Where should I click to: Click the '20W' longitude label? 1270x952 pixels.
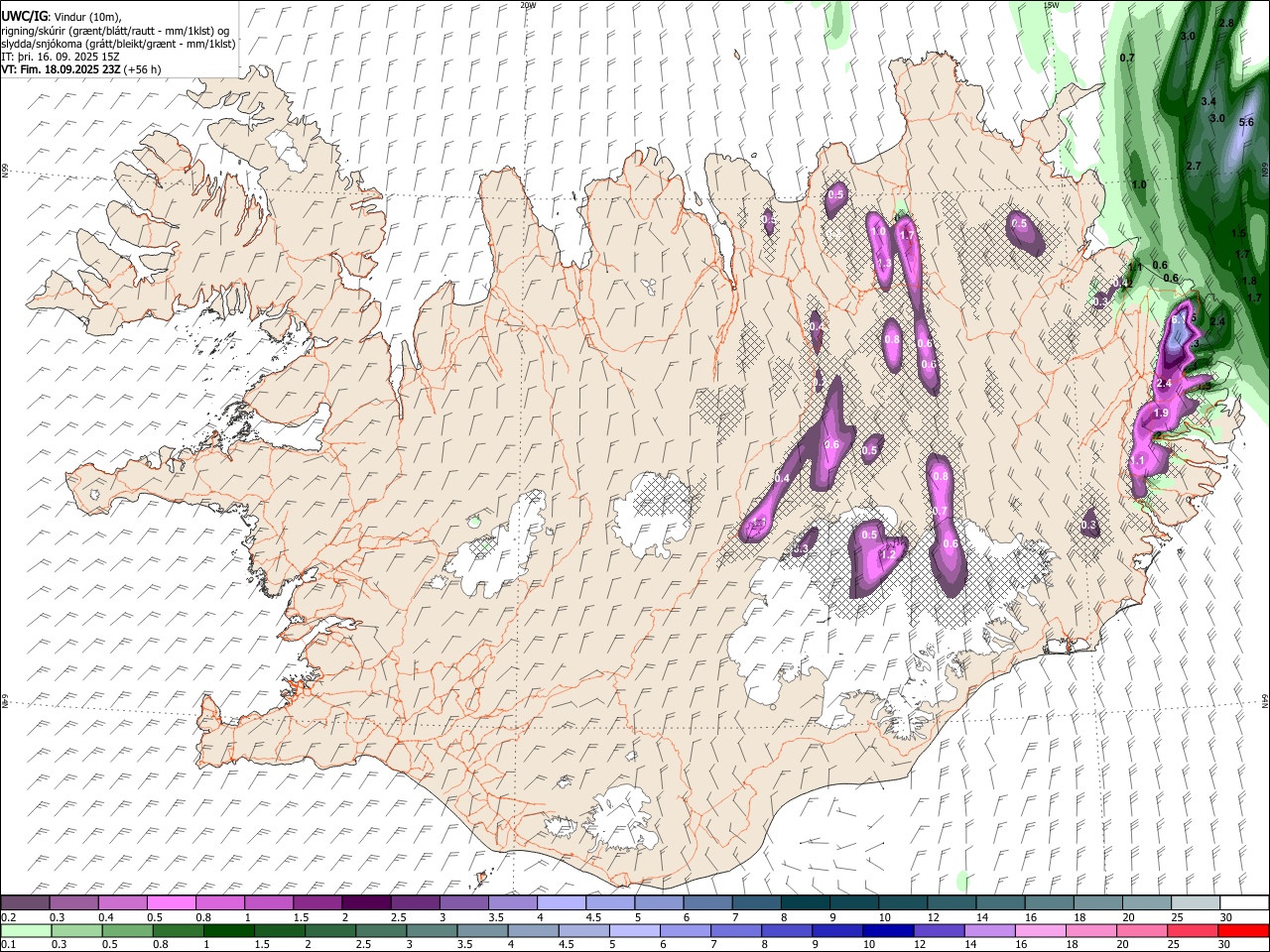pyautogui.click(x=528, y=5)
